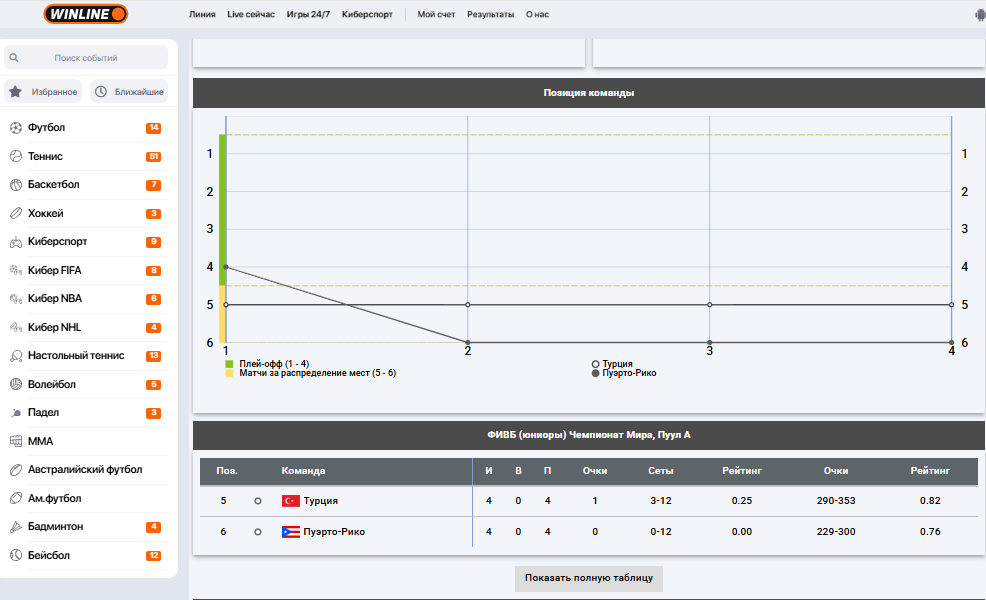Click the tennis ball sidebar icon
The height and width of the screenshot is (600, 986).
[x=16, y=156]
